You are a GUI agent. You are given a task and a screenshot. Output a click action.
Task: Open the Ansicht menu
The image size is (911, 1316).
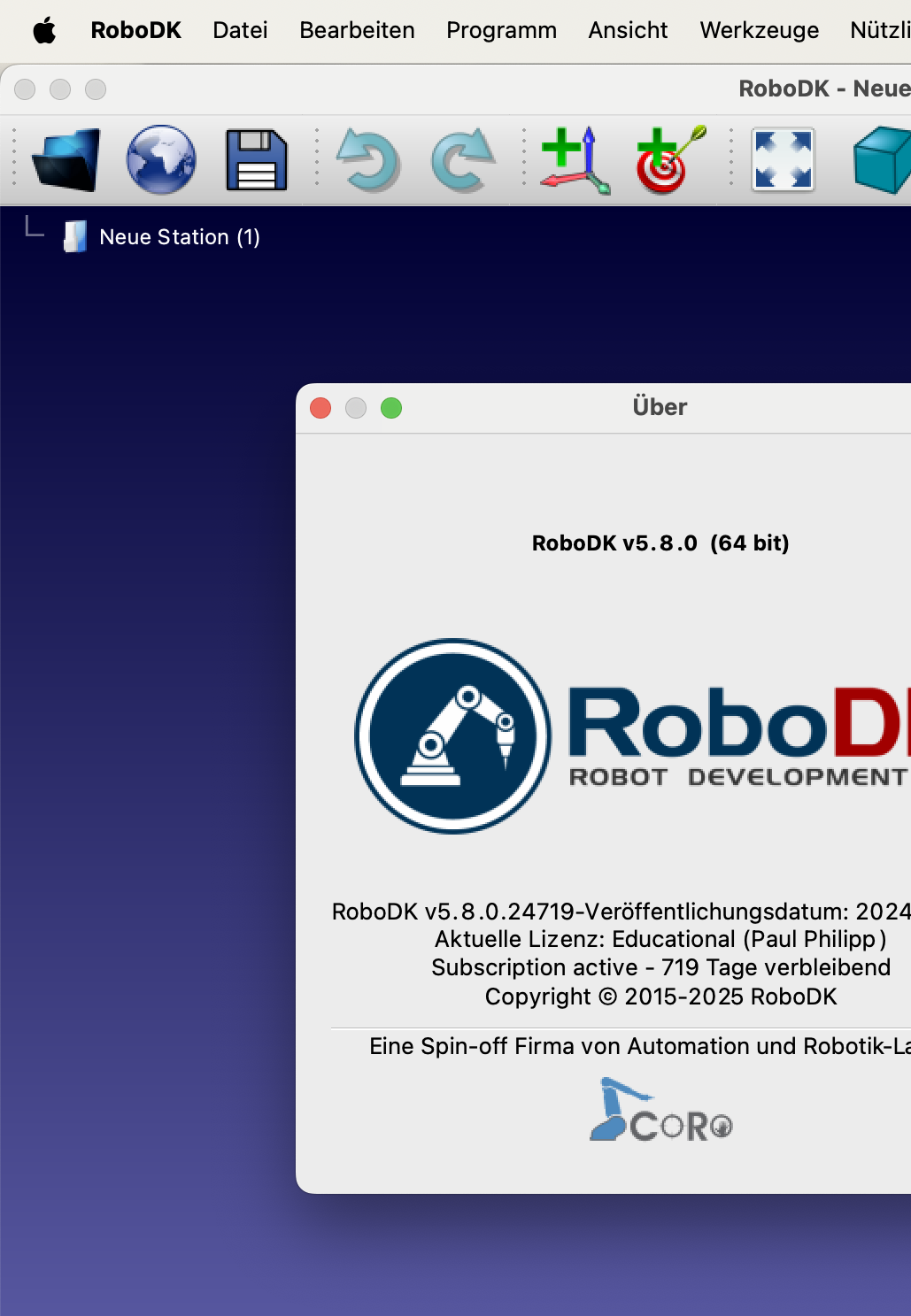(628, 31)
